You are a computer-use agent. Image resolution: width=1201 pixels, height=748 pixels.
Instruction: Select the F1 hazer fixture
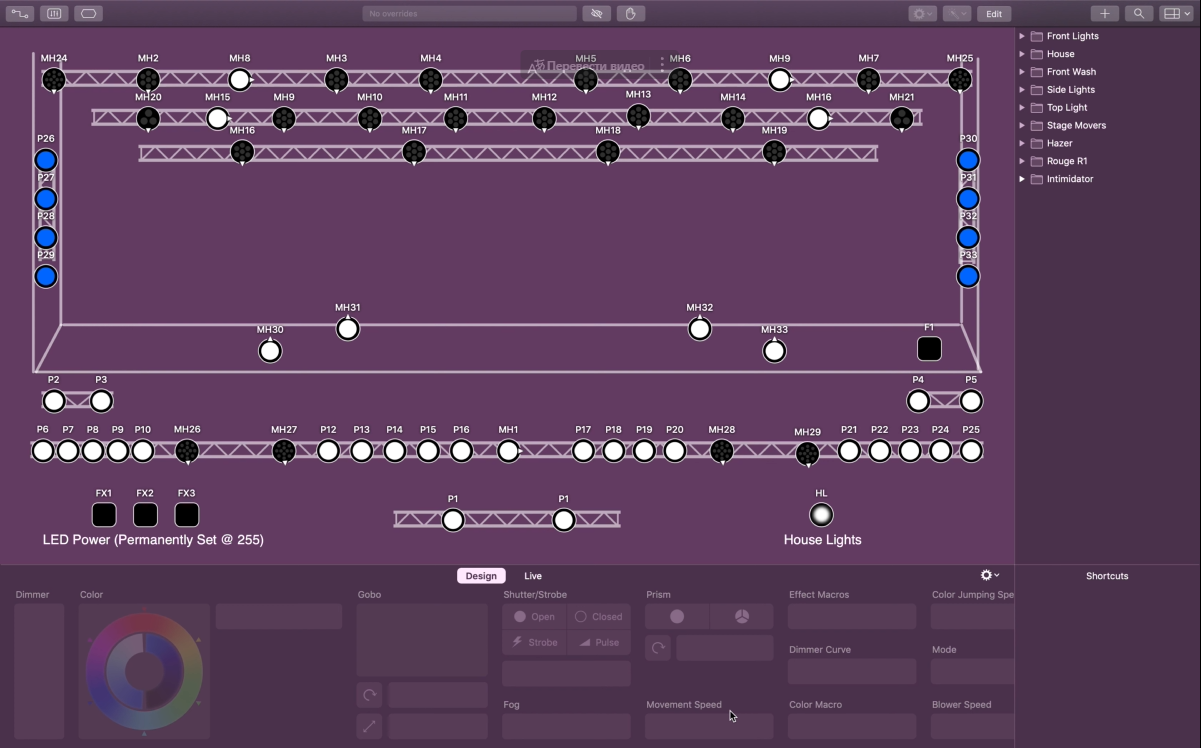tap(929, 349)
